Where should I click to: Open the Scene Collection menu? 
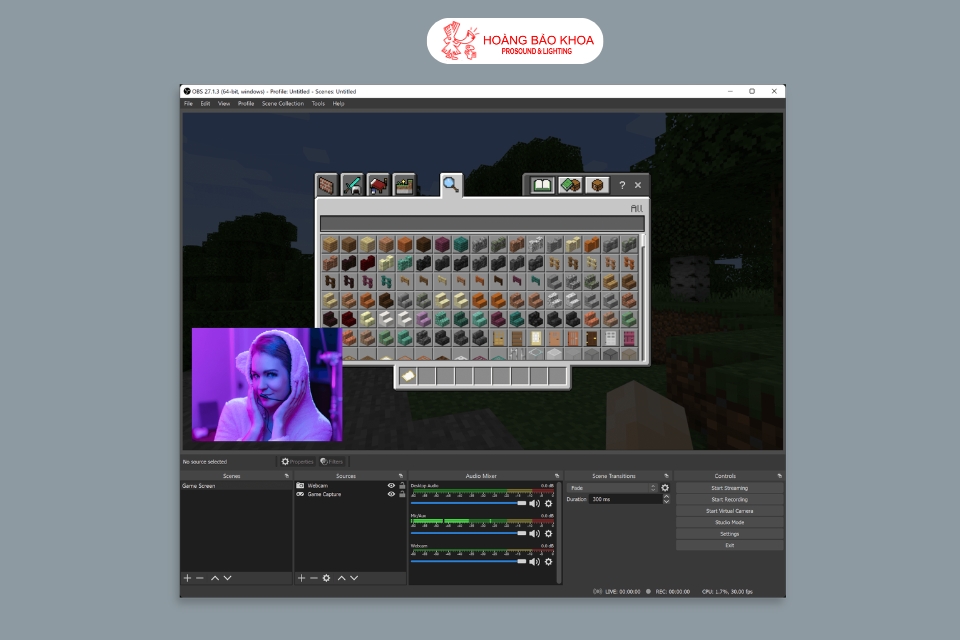(283, 104)
